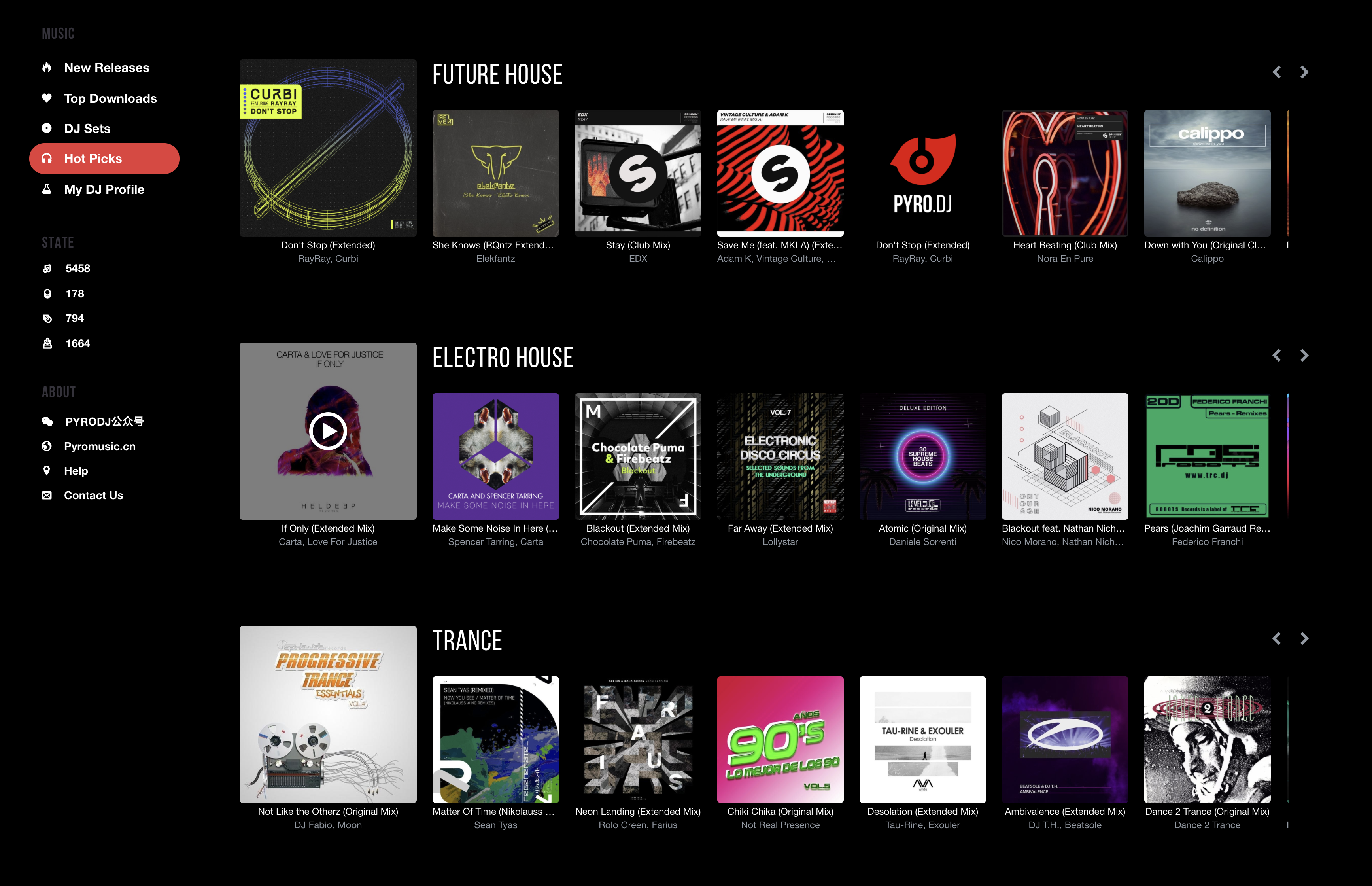Viewport: 1372px width, 886px height.
Task: Open PYRODJ公众号 link
Action: click(x=105, y=422)
